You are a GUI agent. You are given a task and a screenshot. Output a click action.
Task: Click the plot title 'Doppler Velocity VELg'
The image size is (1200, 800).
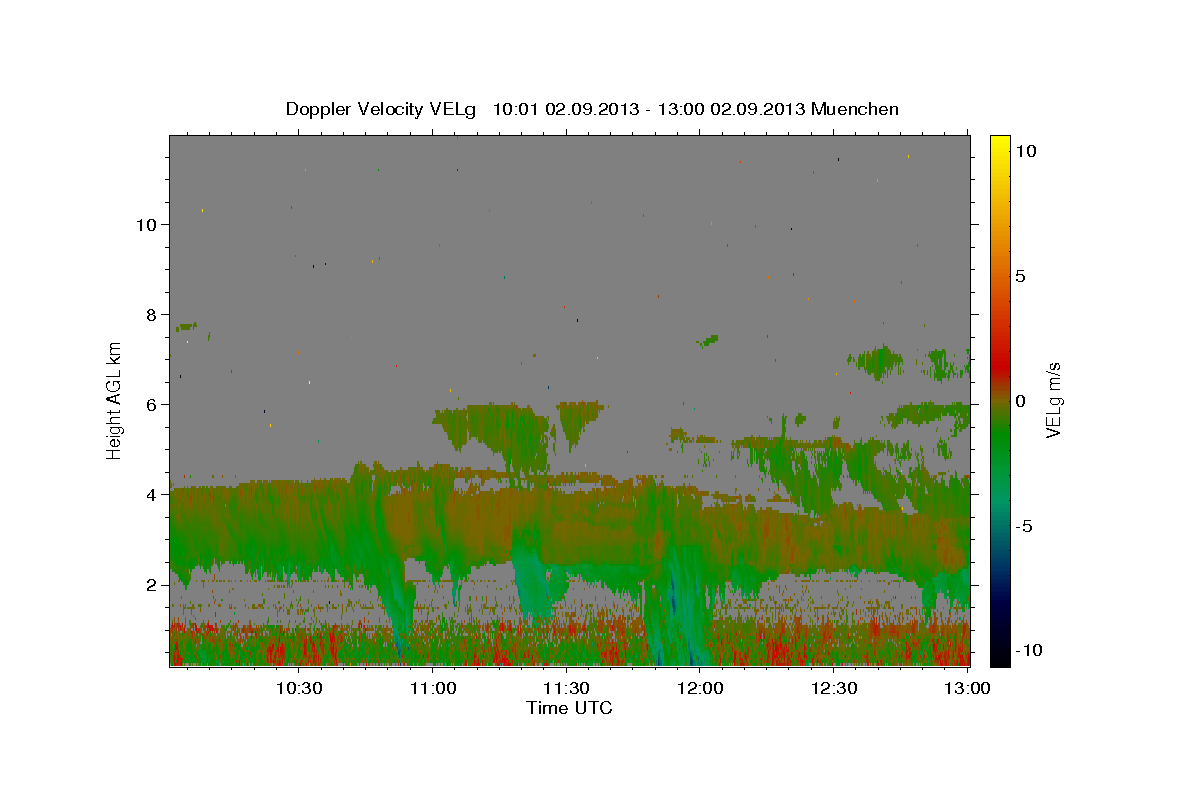pyautogui.click(x=382, y=109)
